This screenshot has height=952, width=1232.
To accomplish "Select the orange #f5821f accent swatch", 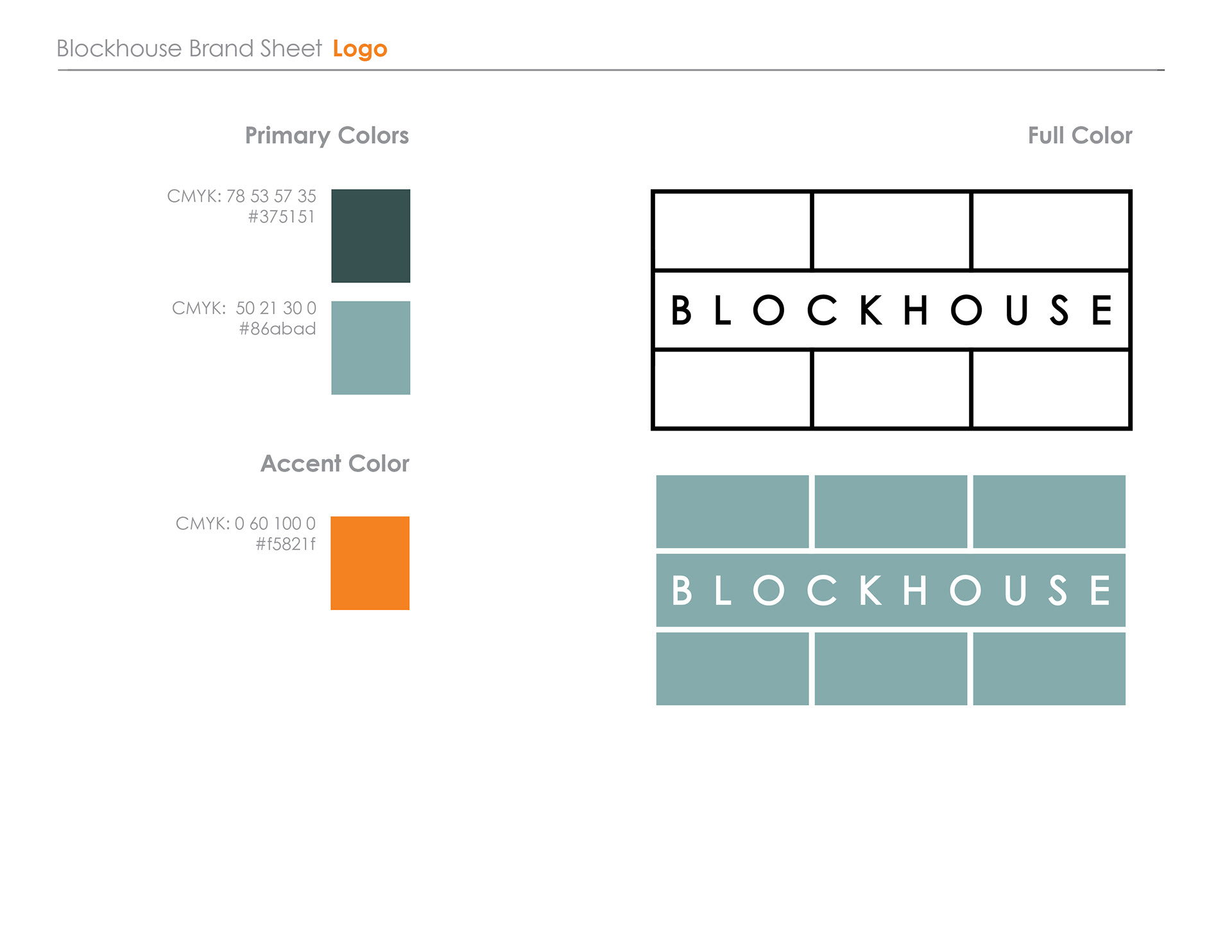I will pos(370,563).
